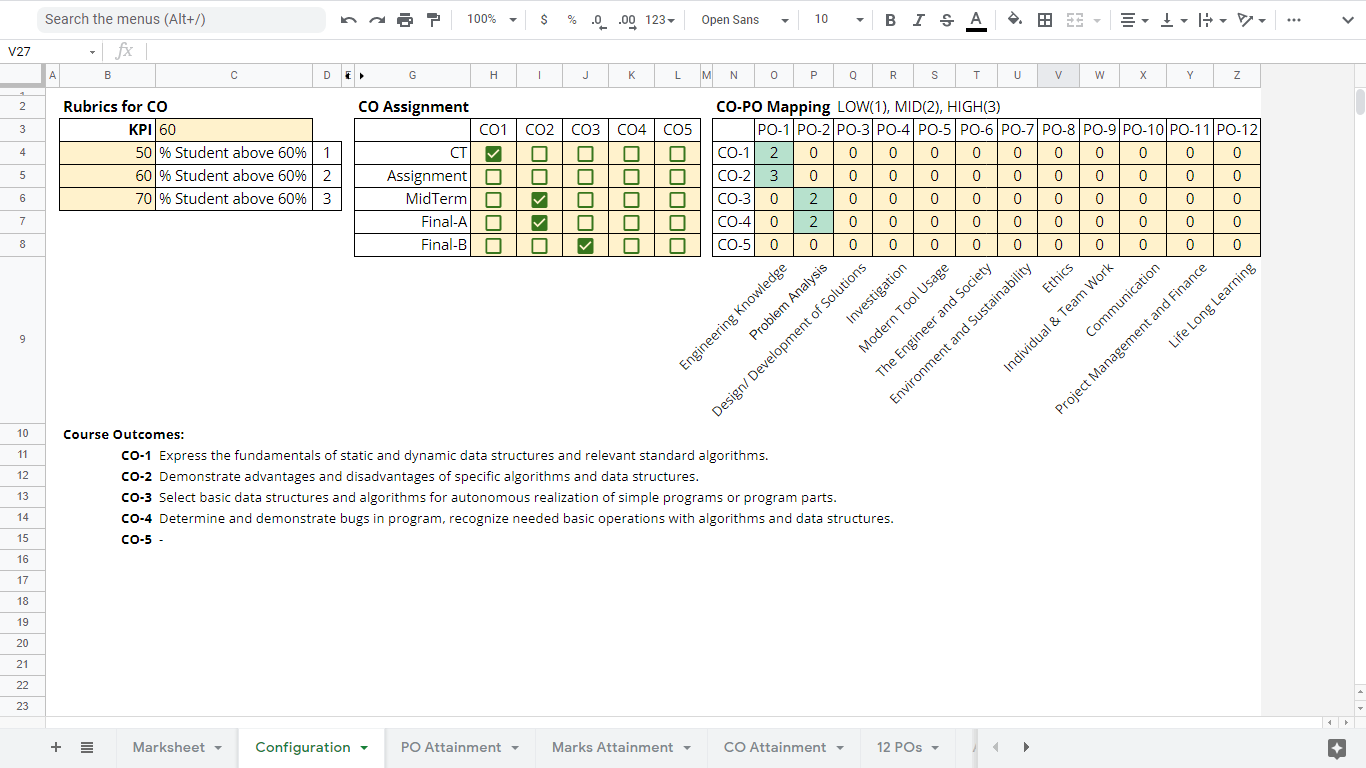Uncheck the Final-B CO3 checkbox
The image size is (1366, 768).
click(x=585, y=245)
